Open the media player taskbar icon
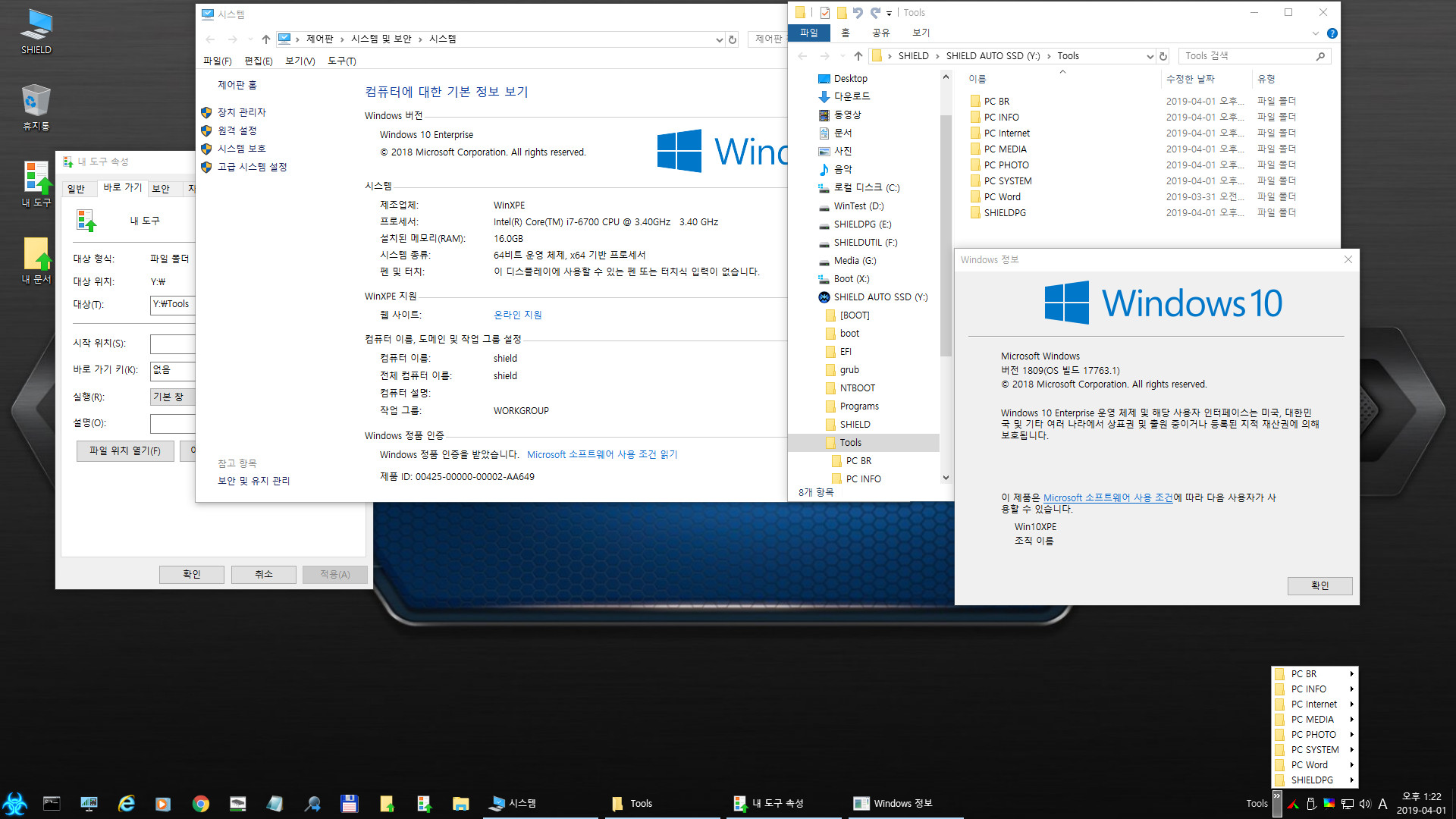The image size is (1456, 819). point(163,803)
